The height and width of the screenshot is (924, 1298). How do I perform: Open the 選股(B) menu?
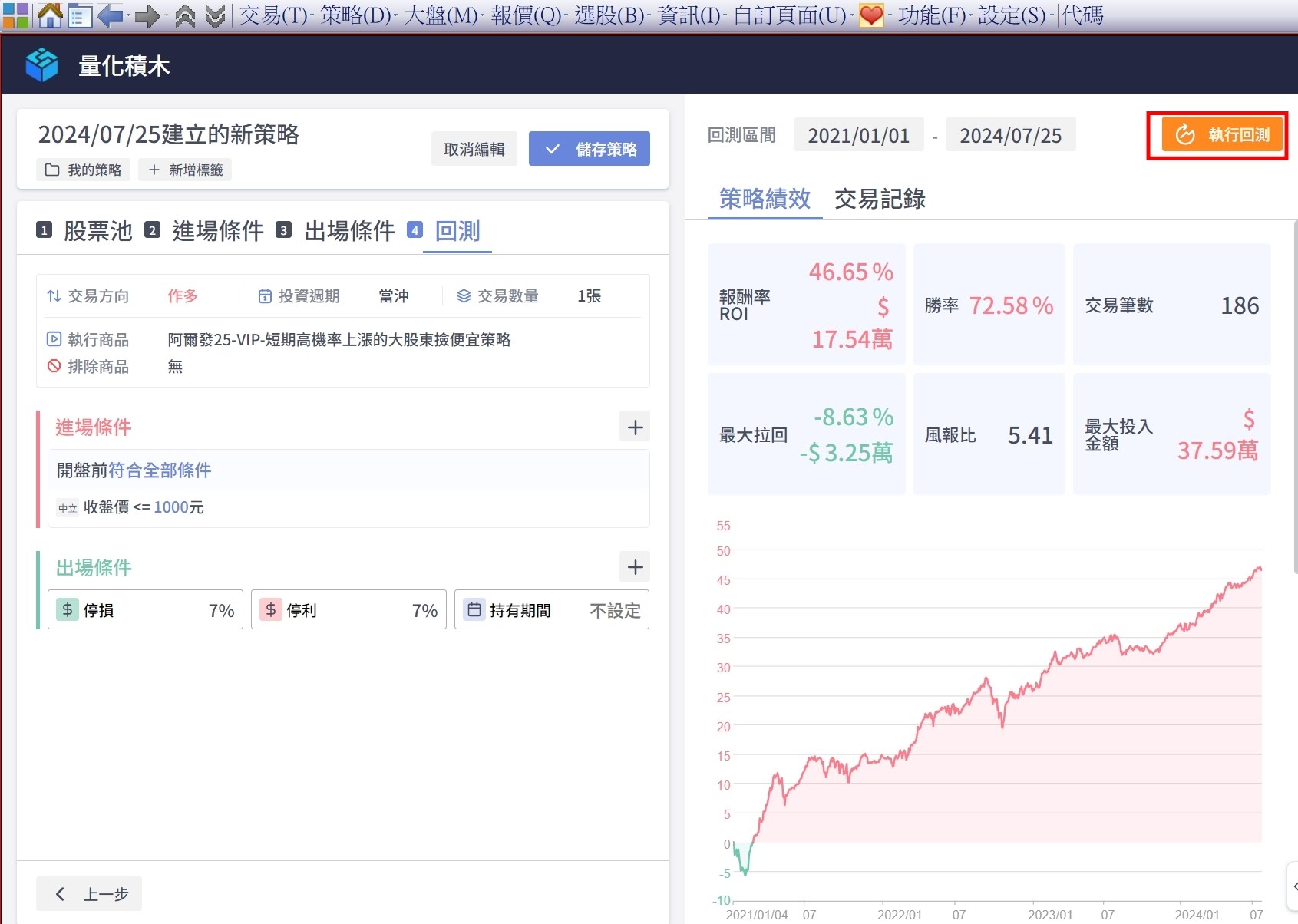point(609,15)
